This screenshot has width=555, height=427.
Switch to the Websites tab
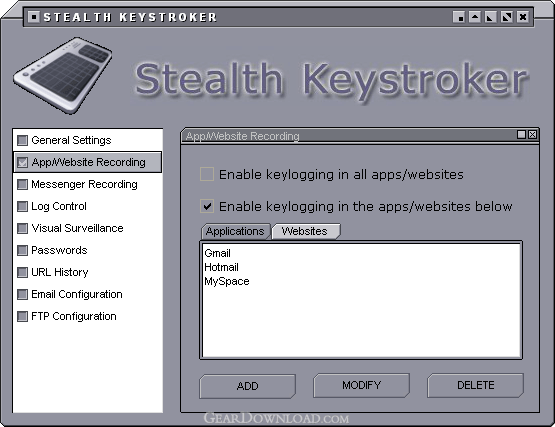click(306, 231)
